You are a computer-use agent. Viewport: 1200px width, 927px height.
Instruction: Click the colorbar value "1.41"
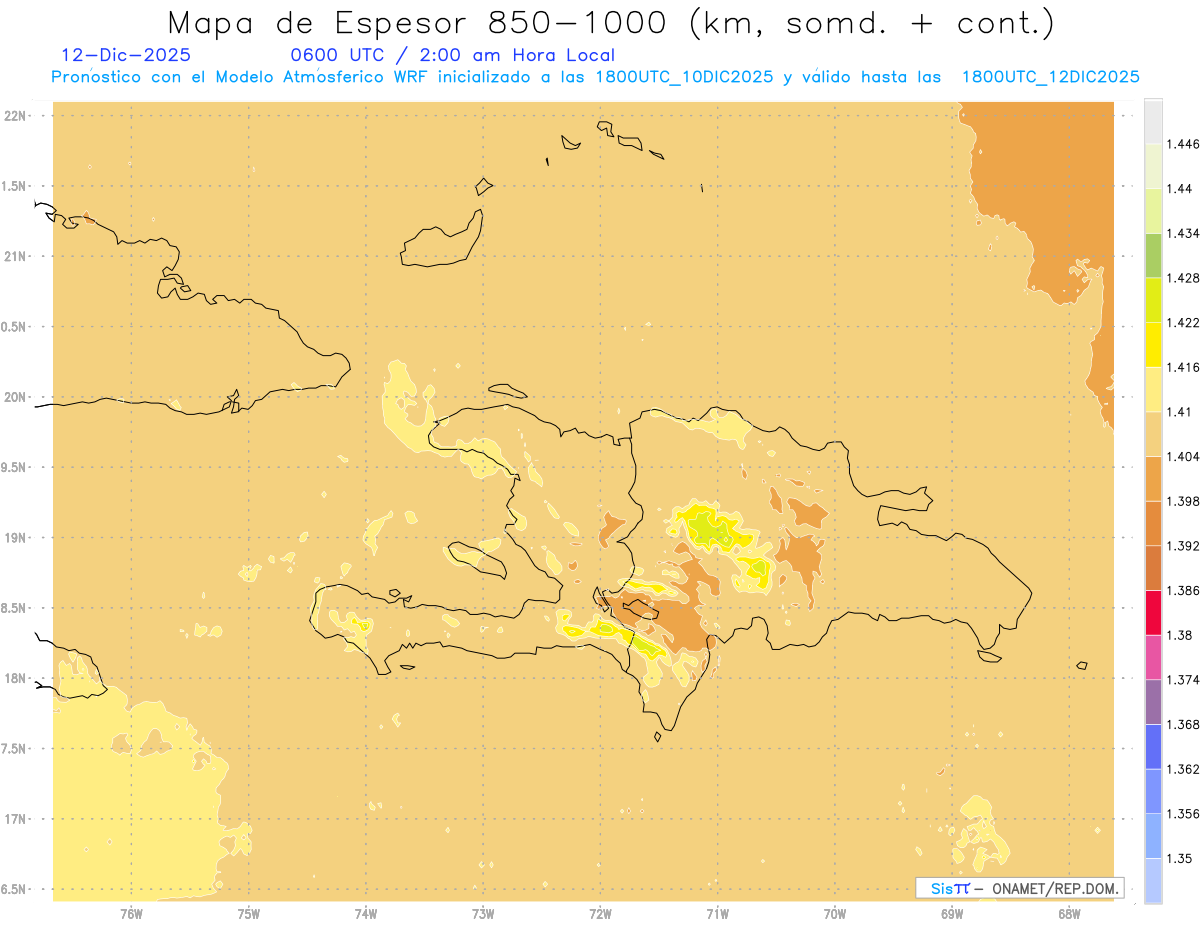pyautogui.click(x=1181, y=412)
